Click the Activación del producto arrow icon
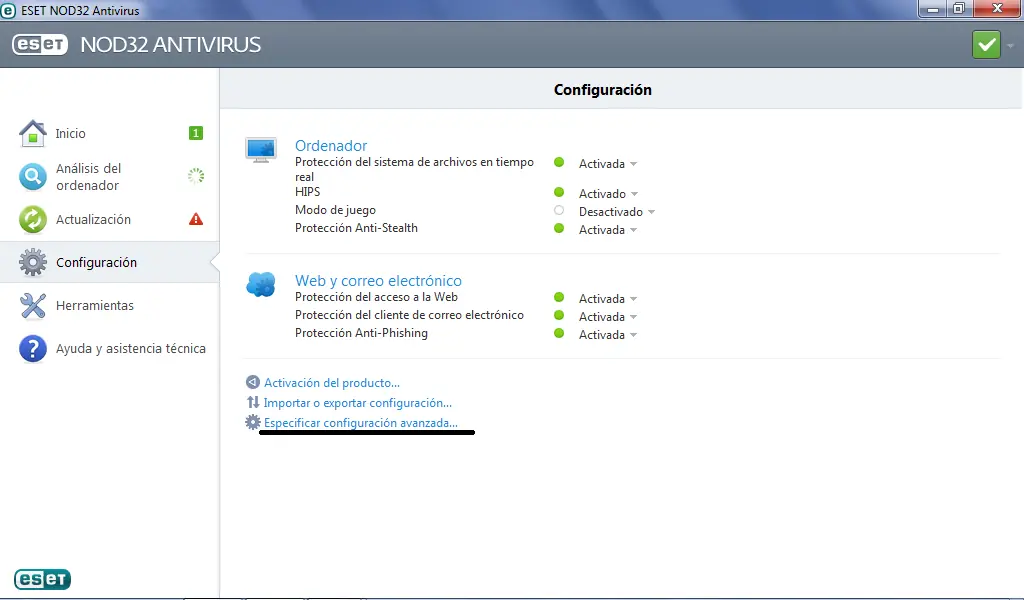This screenshot has height=600, width=1024. tap(253, 382)
